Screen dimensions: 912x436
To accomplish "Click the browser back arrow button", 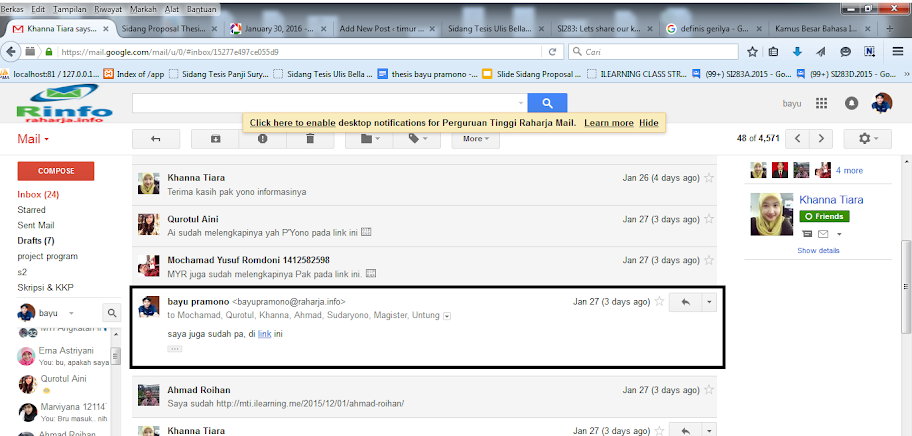I will tap(10, 52).
